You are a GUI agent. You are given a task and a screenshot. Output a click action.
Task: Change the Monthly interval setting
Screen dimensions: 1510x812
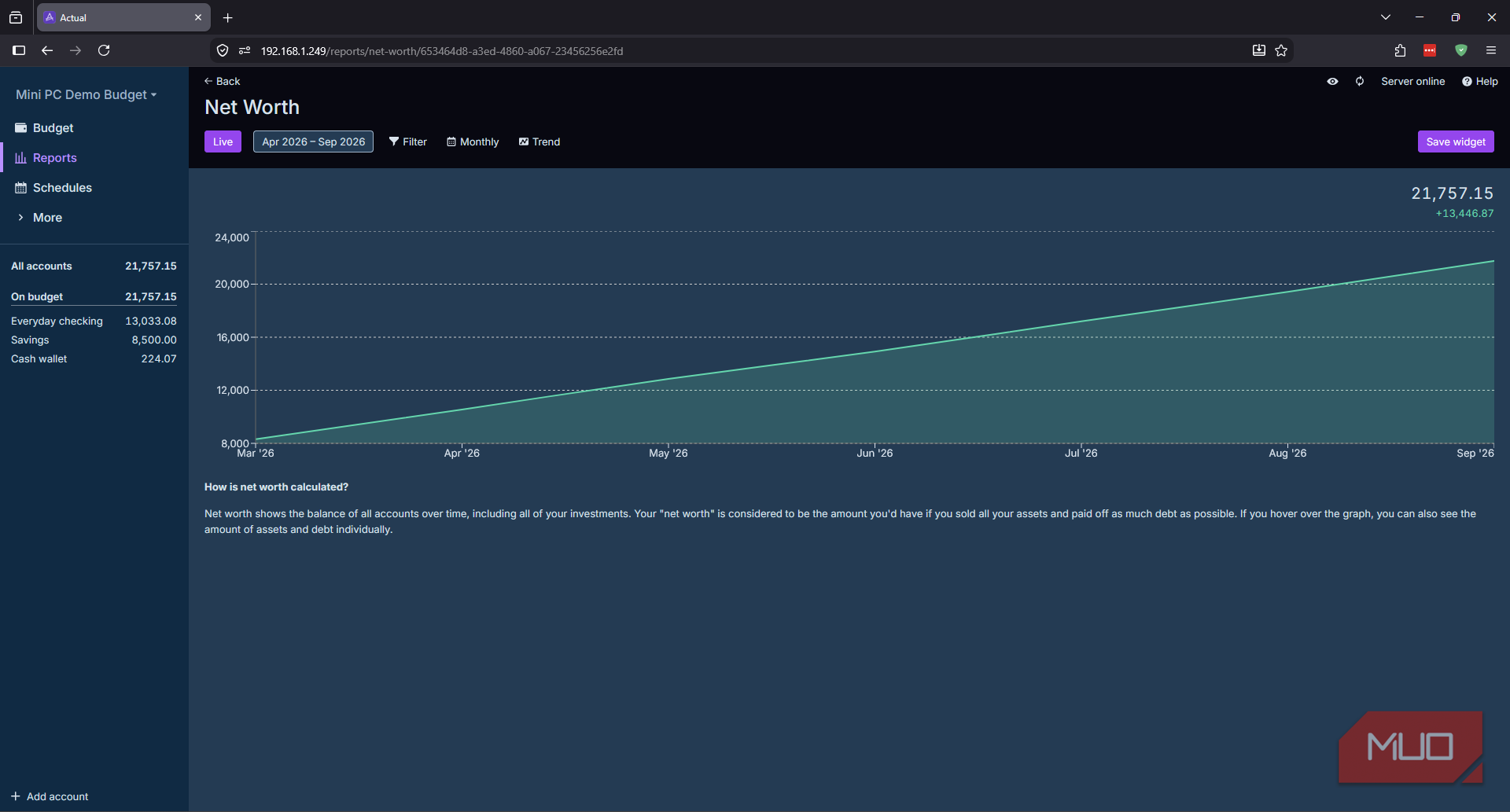[473, 141]
